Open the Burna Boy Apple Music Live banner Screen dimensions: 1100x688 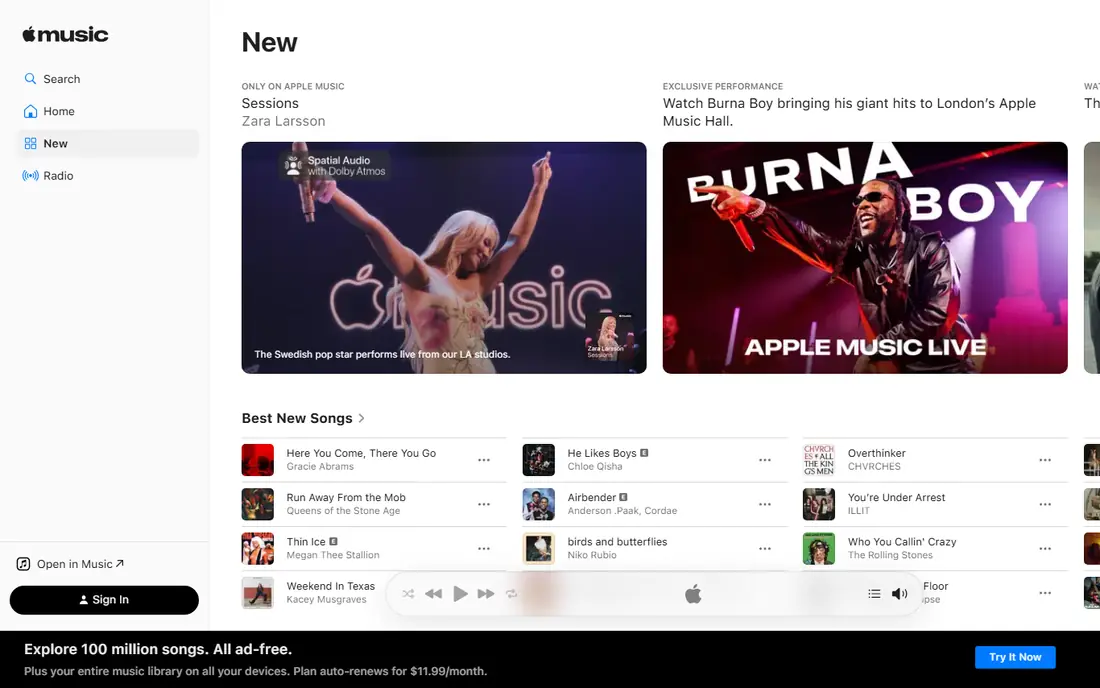pyautogui.click(x=865, y=257)
